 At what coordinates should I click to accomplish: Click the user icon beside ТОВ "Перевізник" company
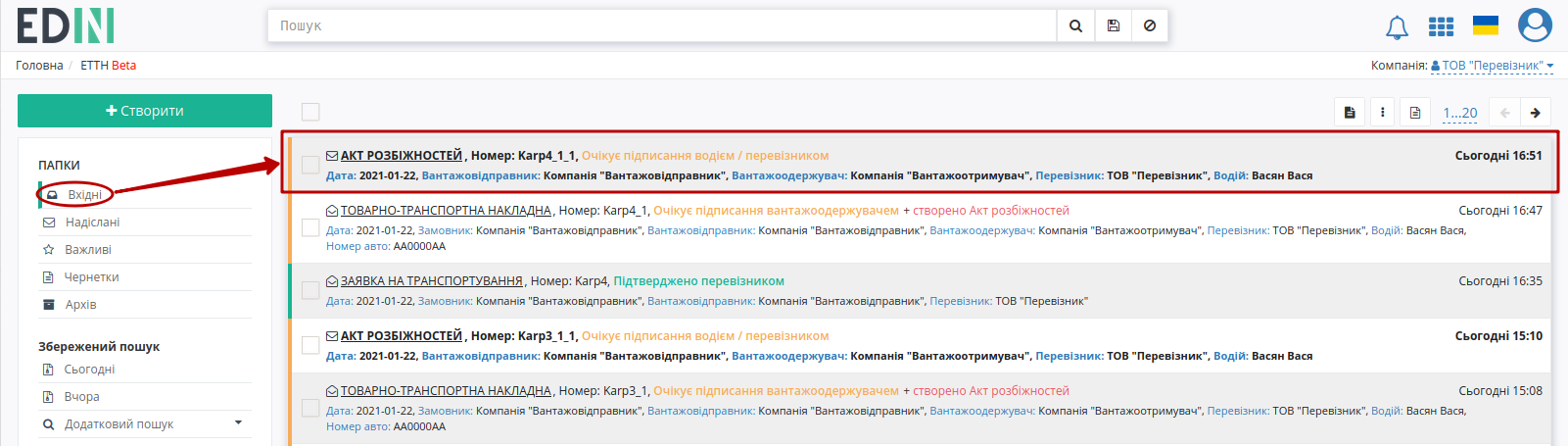[x=1436, y=67]
